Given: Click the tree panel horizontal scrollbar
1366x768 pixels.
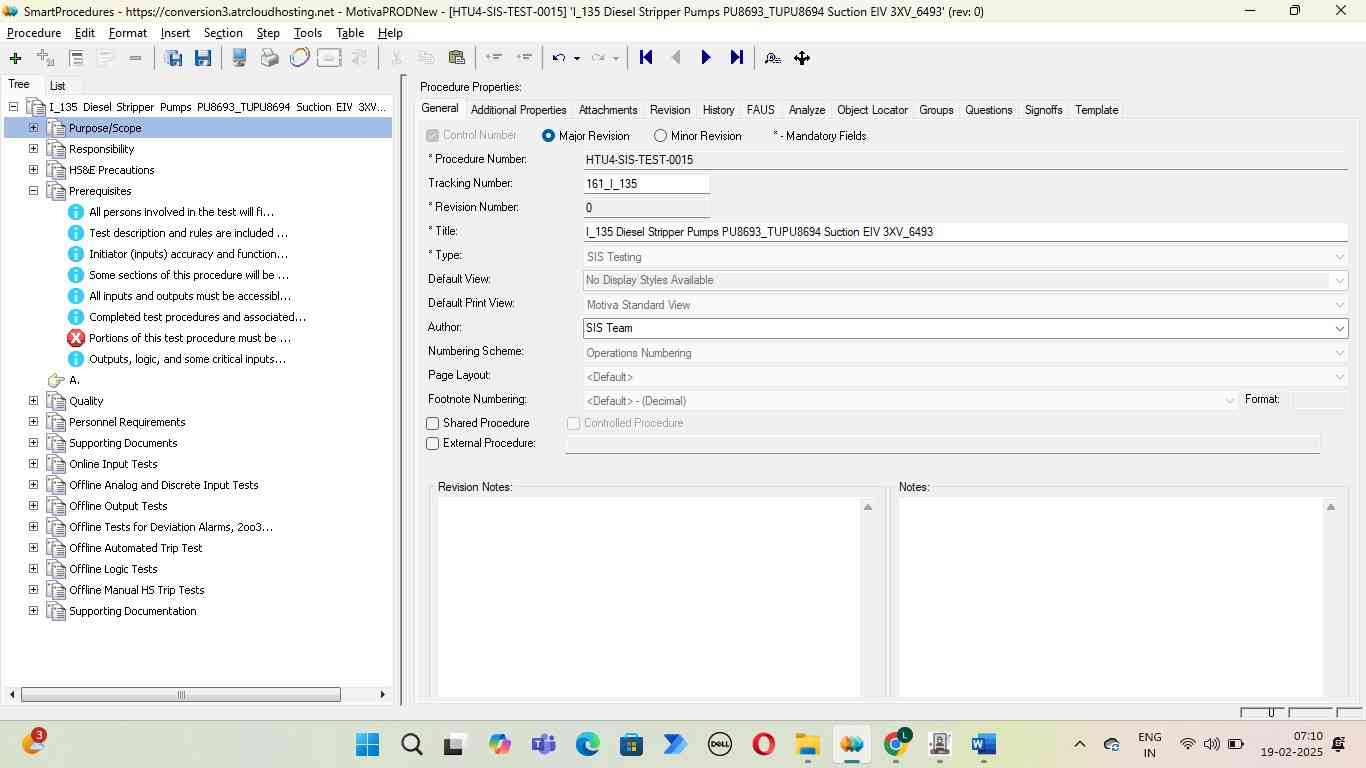Looking at the screenshot, I should pos(180,694).
